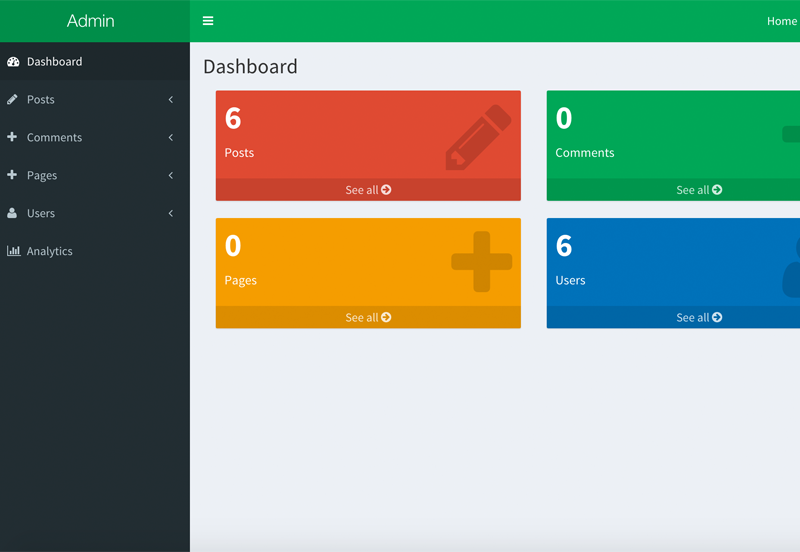This screenshot has width=800, height=552.
Task: Click the arrow icon in the Comments card See all
Action: point(717,190)
